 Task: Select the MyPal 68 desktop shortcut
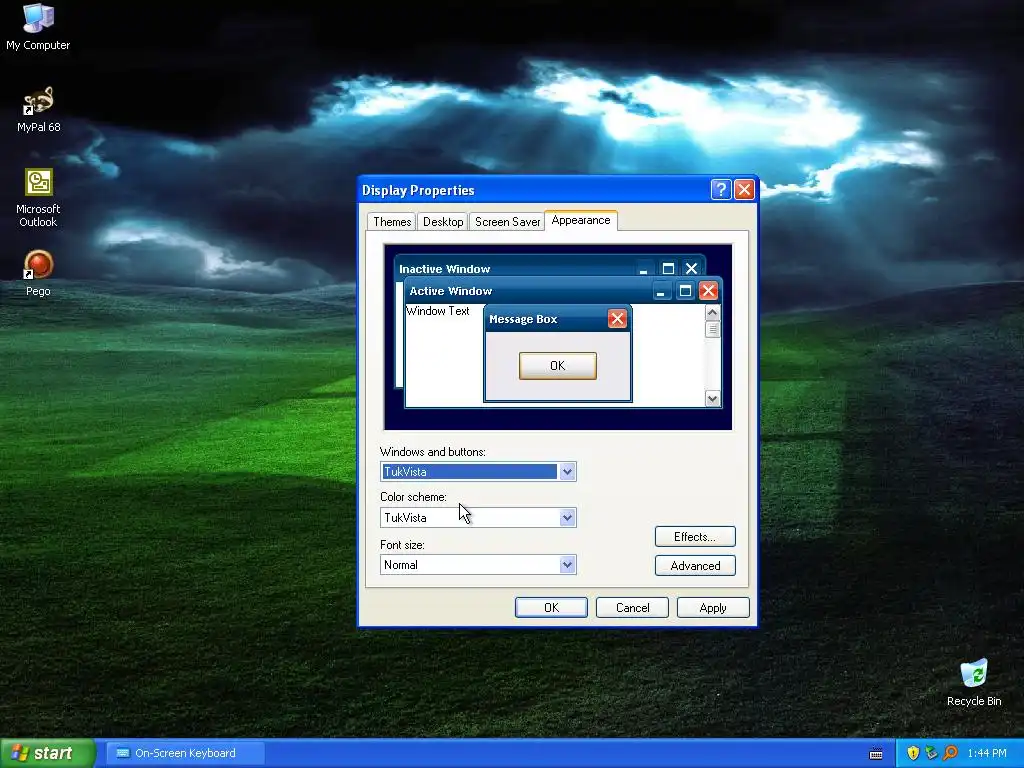(x=38, y=109)
